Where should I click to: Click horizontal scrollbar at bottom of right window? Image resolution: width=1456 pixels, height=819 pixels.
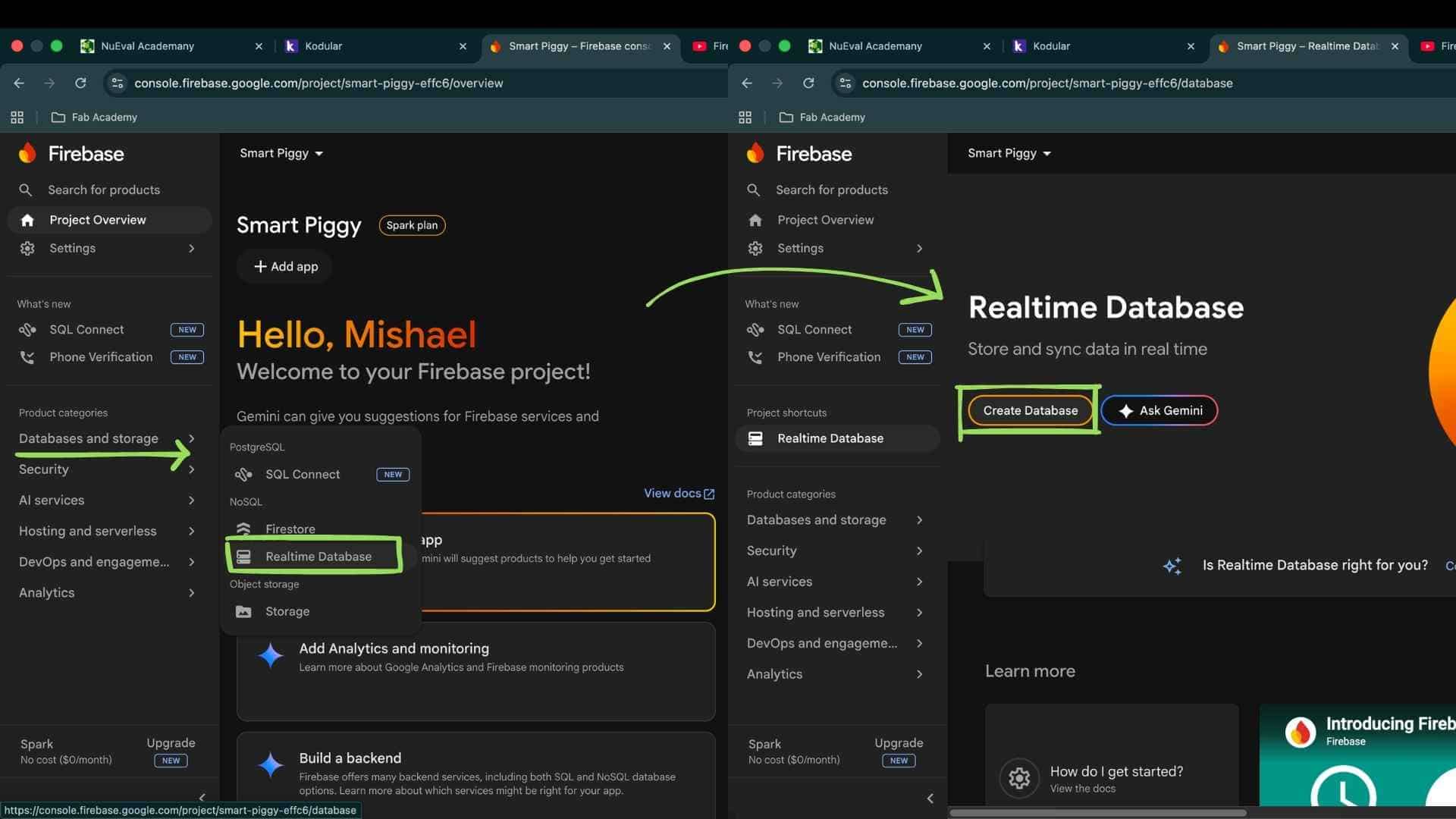pyautogui.click(x=1097, y=813)
